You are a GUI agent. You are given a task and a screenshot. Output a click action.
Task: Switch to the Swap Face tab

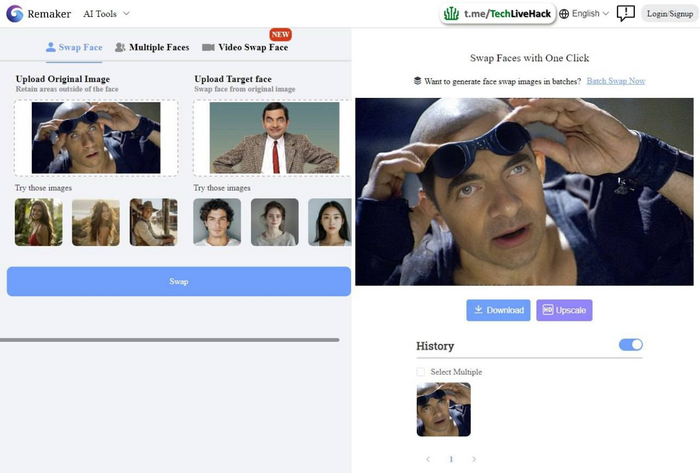click(x=74, y=47)
